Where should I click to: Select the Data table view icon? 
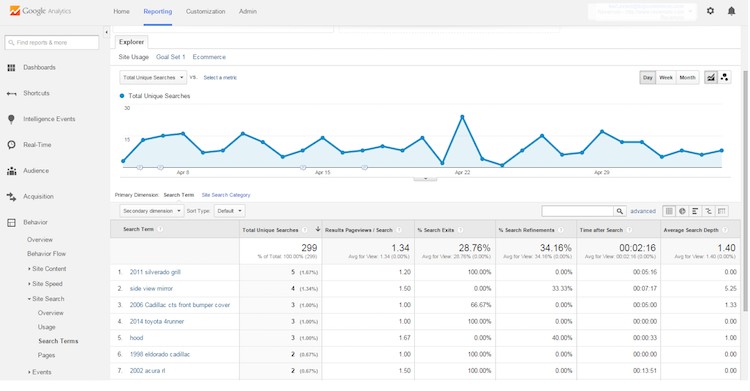click(x=669, y=211)
